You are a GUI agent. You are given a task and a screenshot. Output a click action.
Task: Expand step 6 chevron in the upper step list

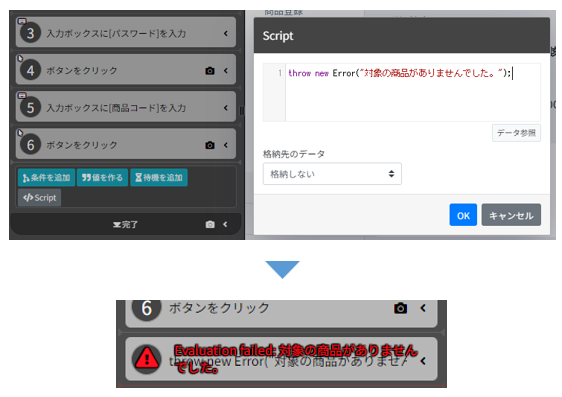(226, 145)
